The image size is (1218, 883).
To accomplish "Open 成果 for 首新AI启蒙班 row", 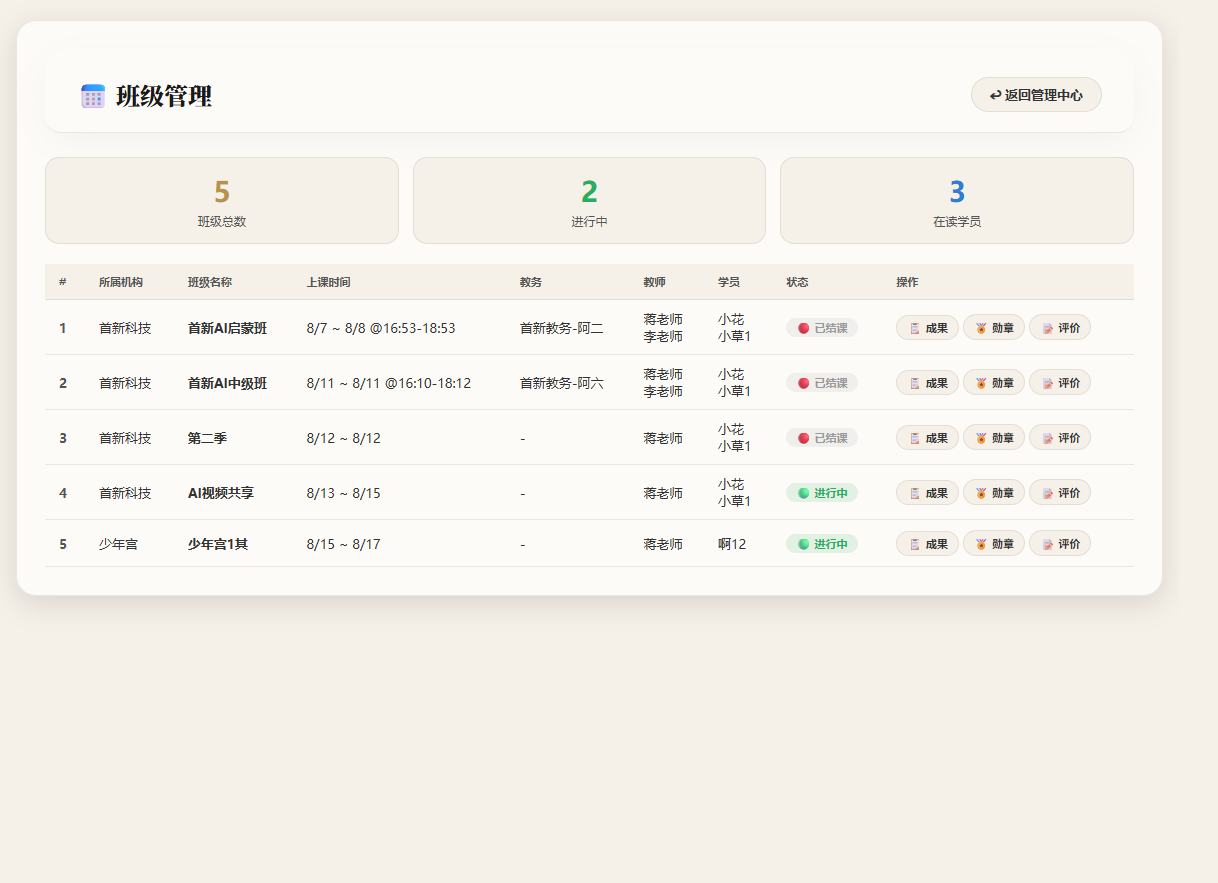I will pyautogui.click(x=927, y=328).
